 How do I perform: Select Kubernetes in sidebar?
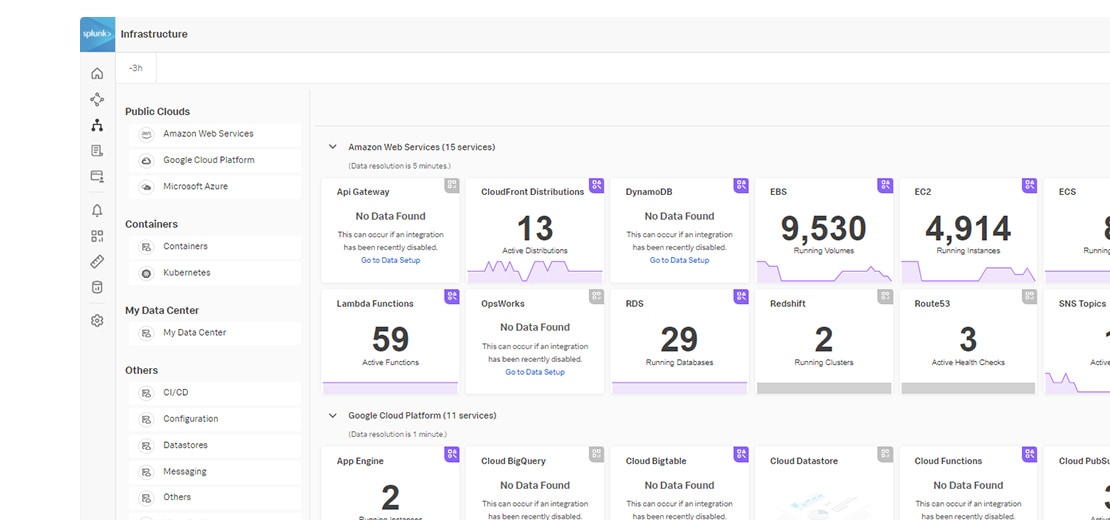coord(214,273)
